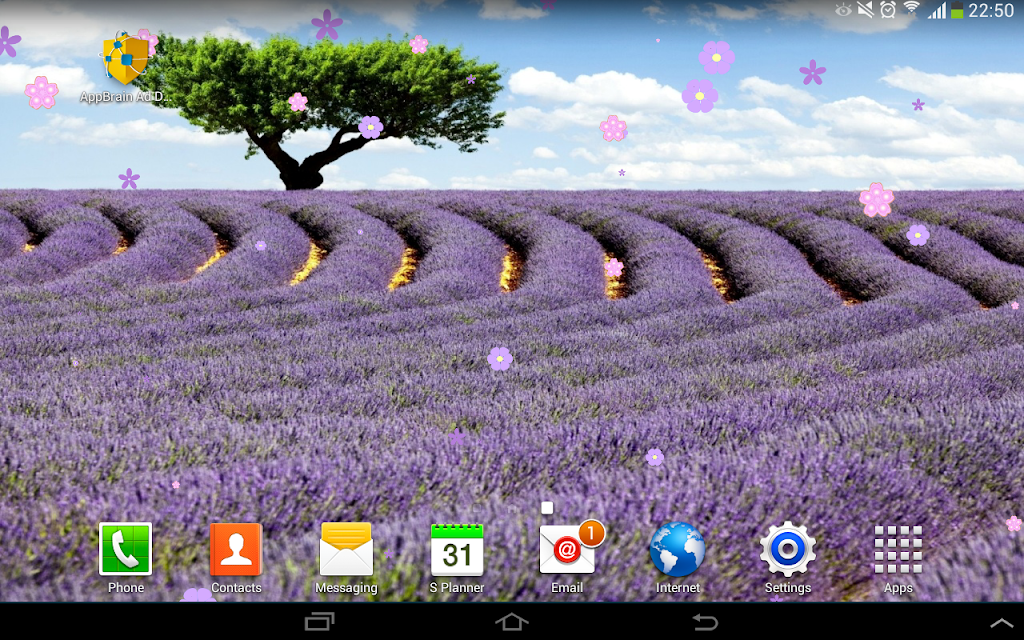
Task: Expand the bottom-bar up arrow tray
Action: (1000, 624)
